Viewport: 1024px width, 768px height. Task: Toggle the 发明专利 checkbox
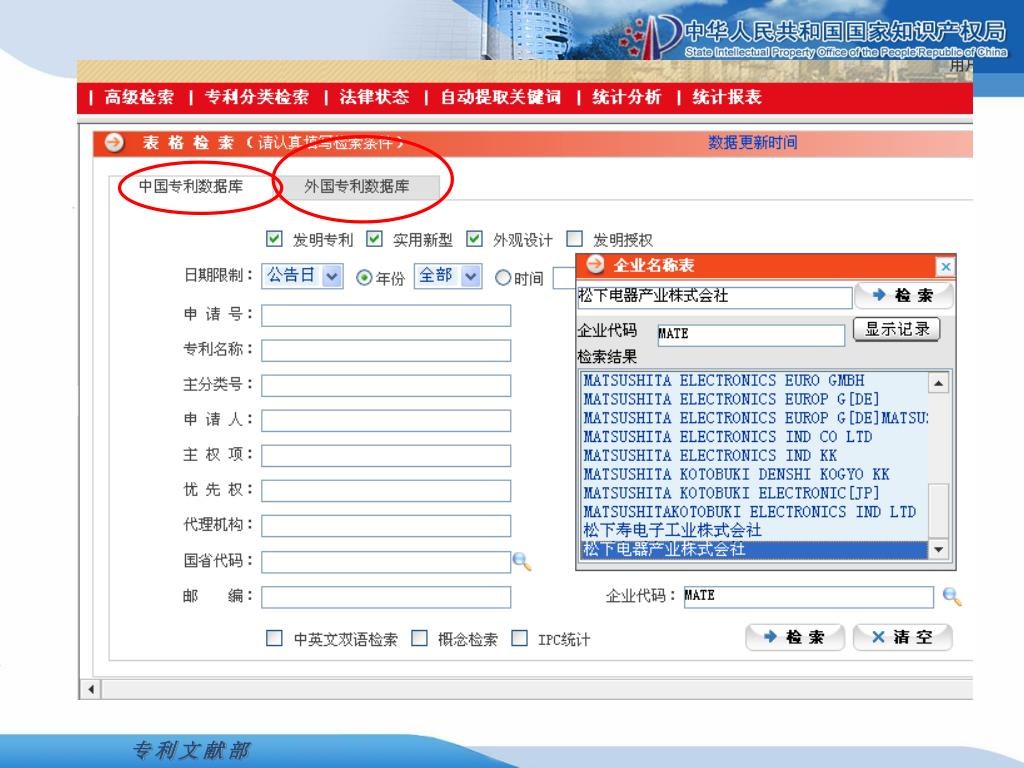(x=274, y=239)
